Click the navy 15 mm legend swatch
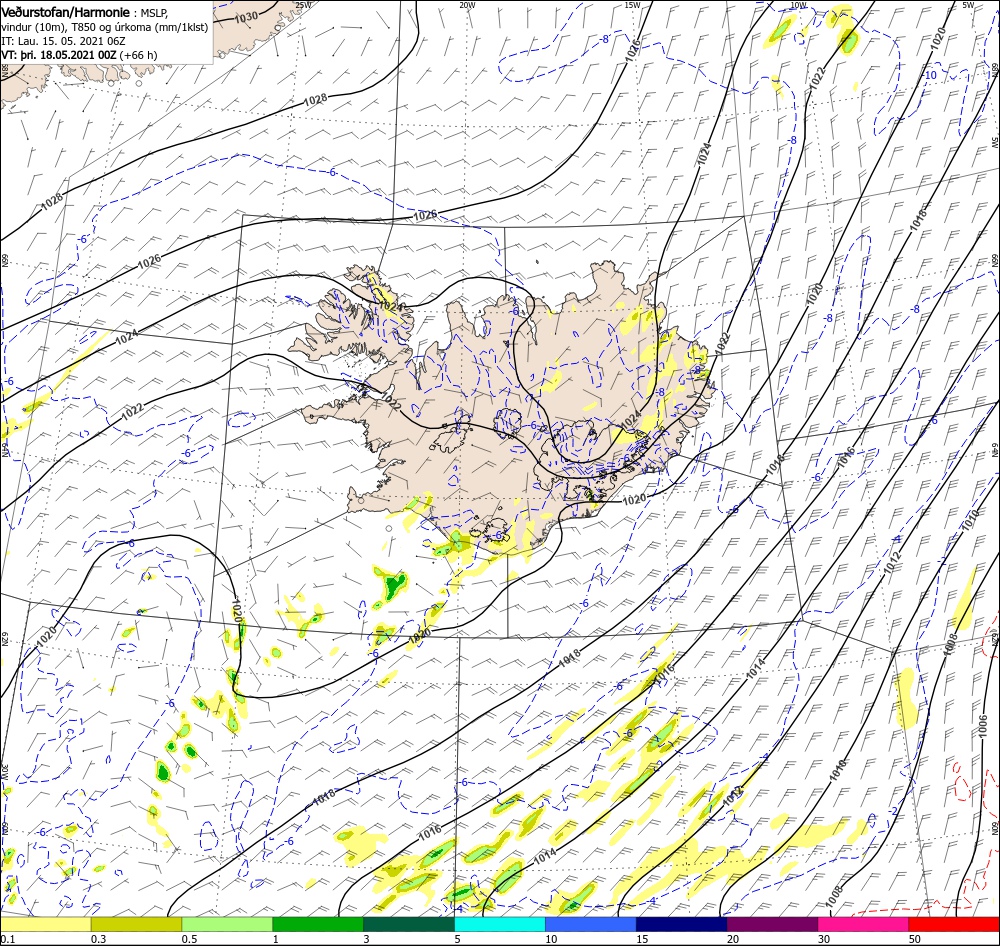 point(682,924)
